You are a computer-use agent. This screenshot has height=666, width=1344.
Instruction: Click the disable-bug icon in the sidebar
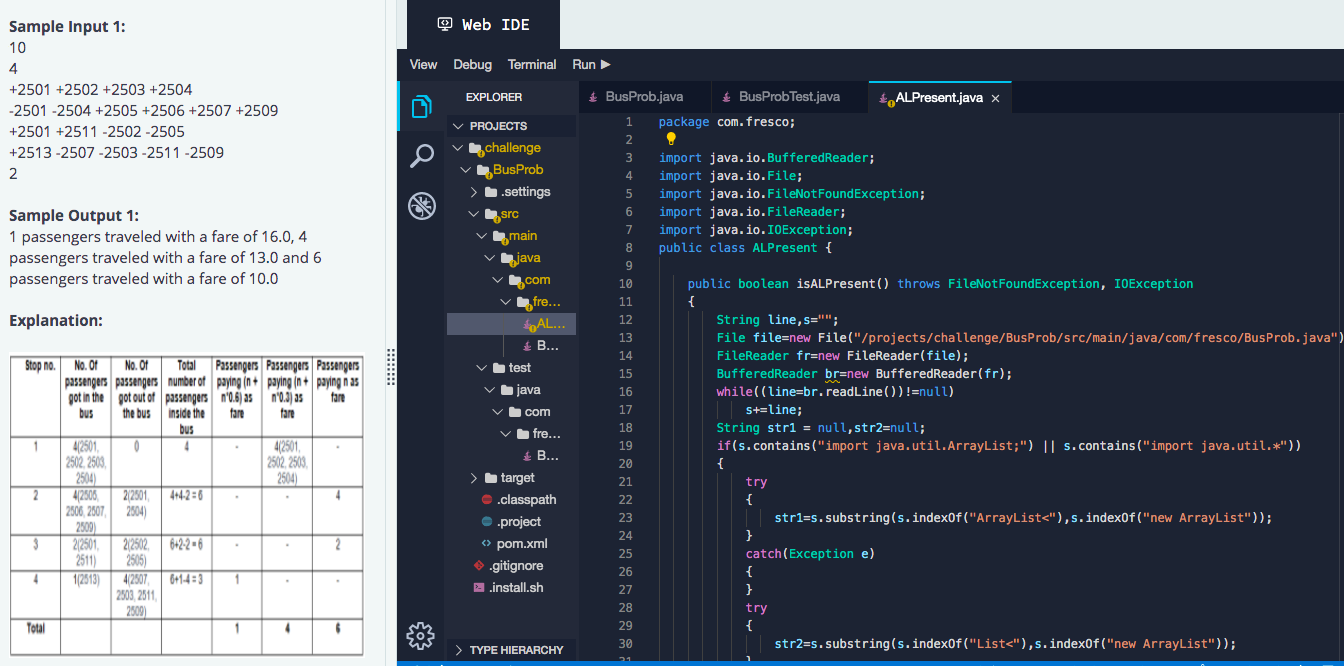coord(421,205)
